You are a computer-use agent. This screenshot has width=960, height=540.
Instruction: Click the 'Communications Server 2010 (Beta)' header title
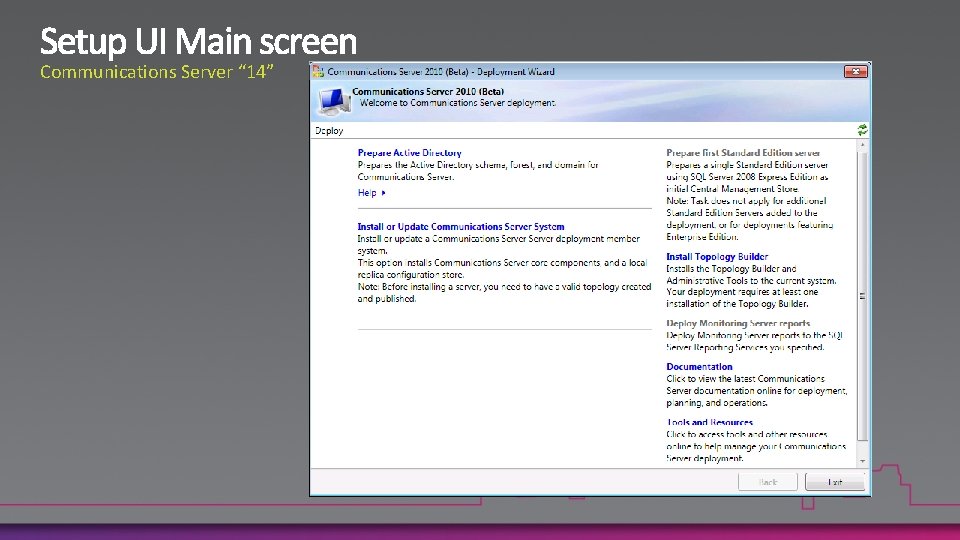[428, 92]
